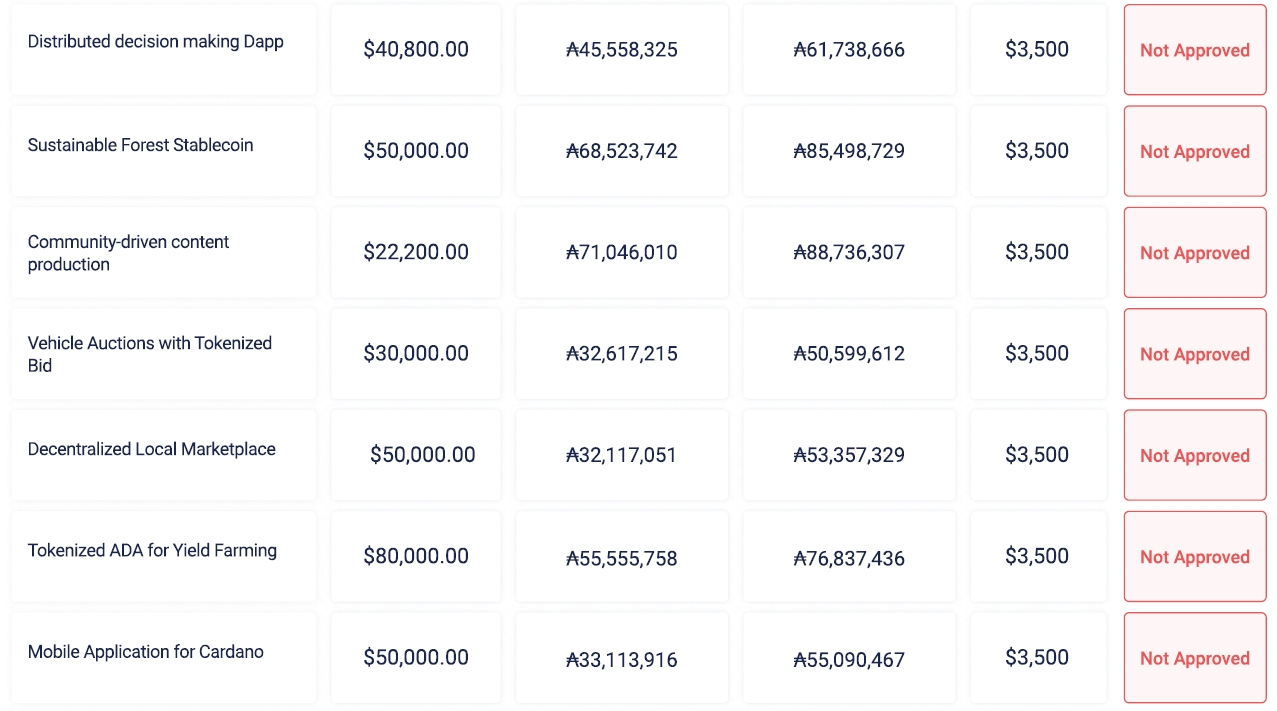Screen dimensions: 1277x711
Task: Open Vehicle Auctions with Tokenized Bid
Action: [150, 354]
